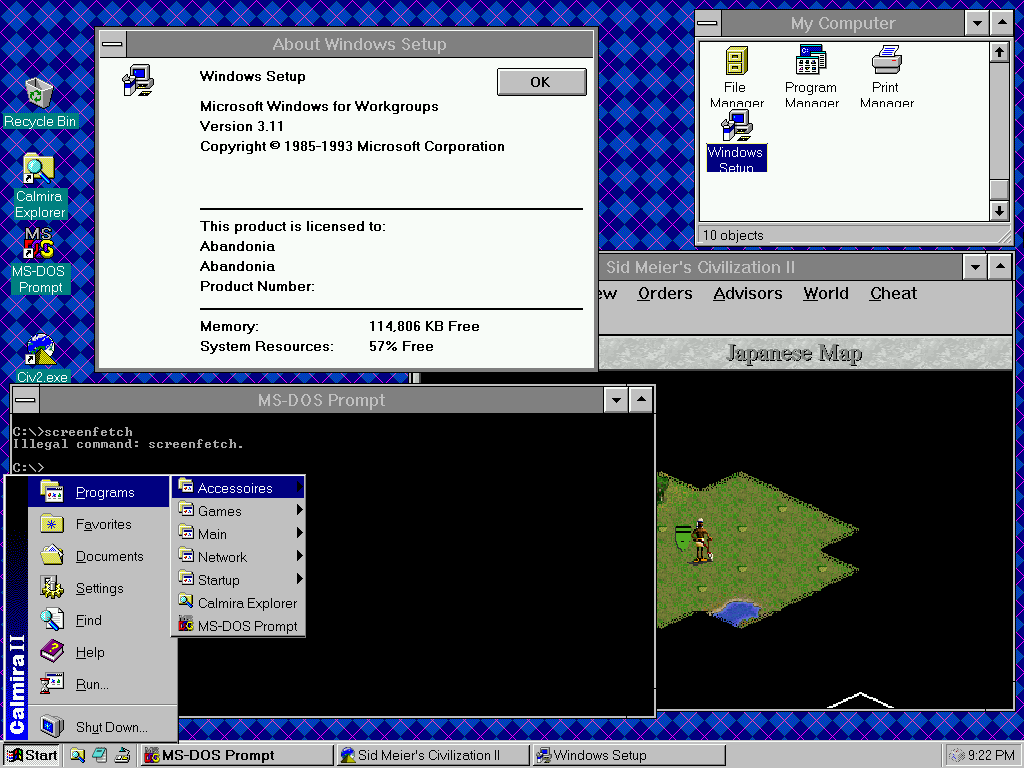Click My Computer scrollbar down arrow
1024x768 pixels.
click(999, 210)
